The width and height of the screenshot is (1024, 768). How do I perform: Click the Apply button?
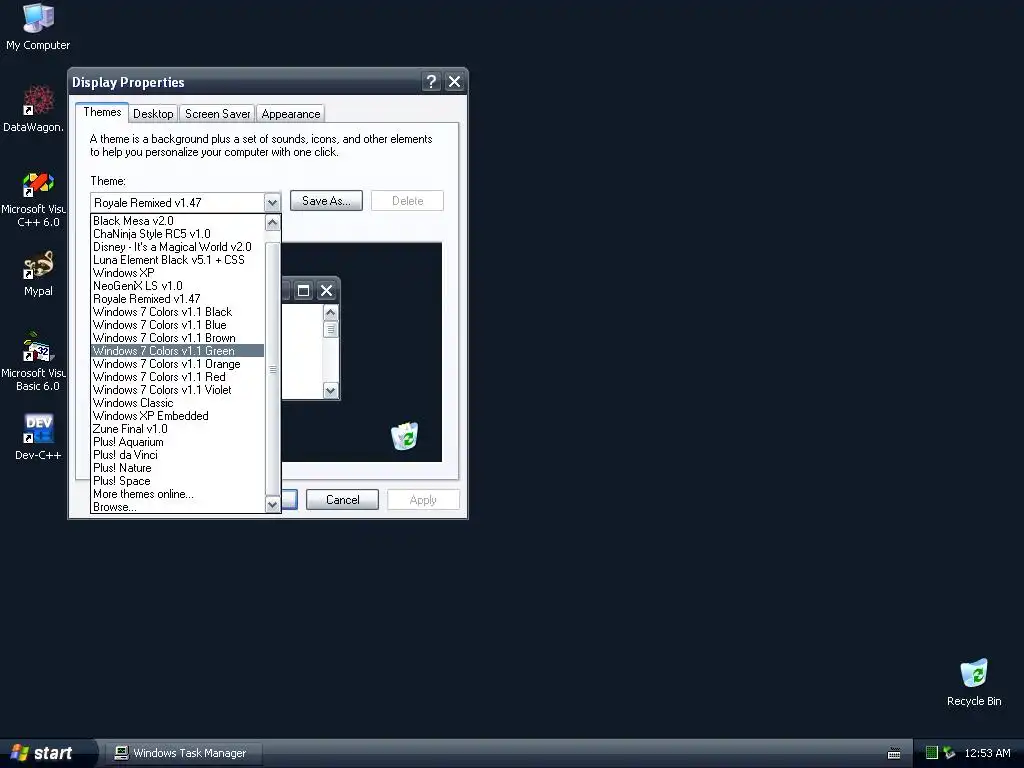coord(423,500)
